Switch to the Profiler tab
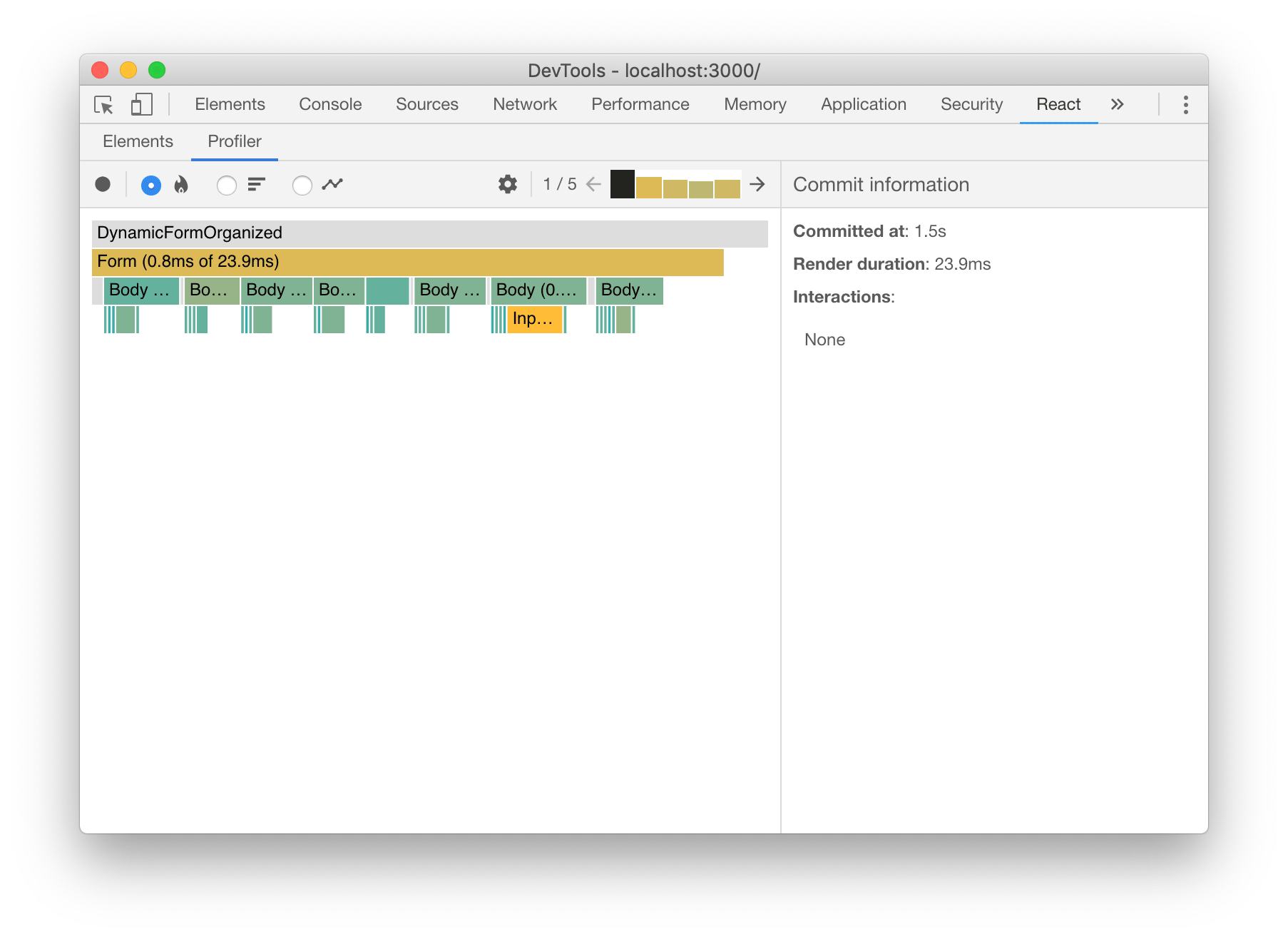The image size is (1288, 939). (234, 141)
